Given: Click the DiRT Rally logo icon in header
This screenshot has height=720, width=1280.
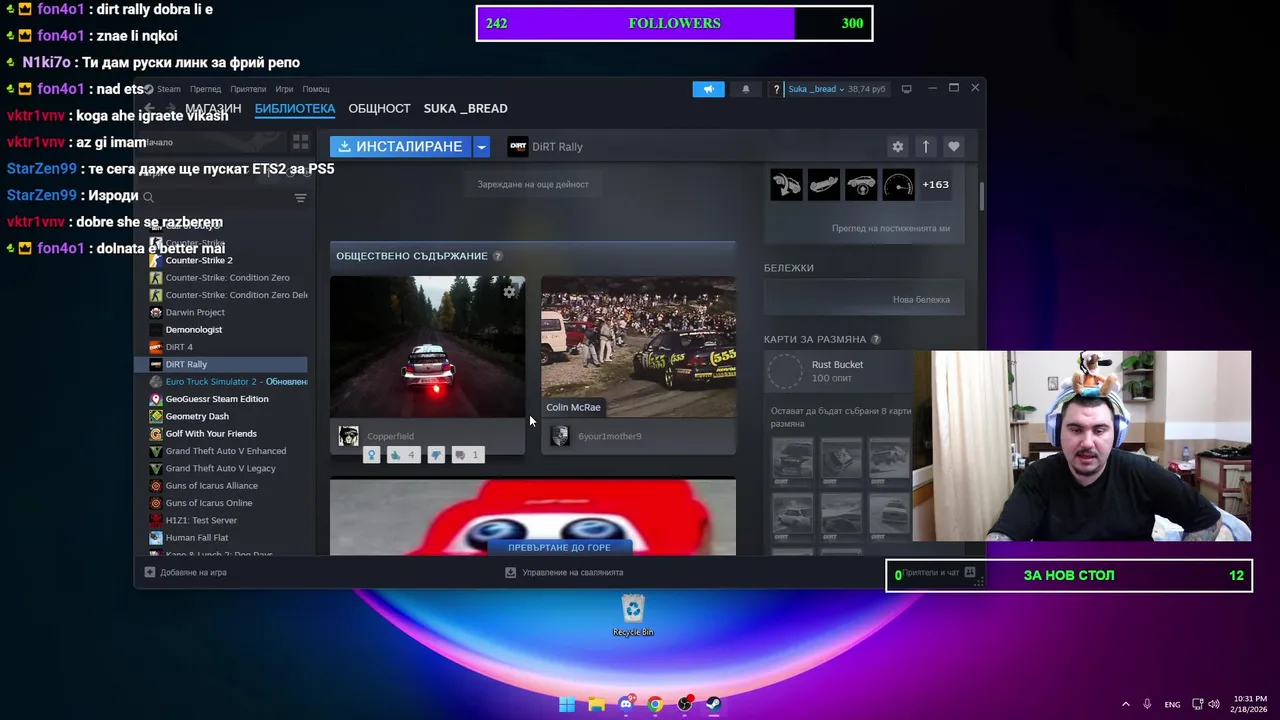Looking at the screenshot, I should click(518, 146).
